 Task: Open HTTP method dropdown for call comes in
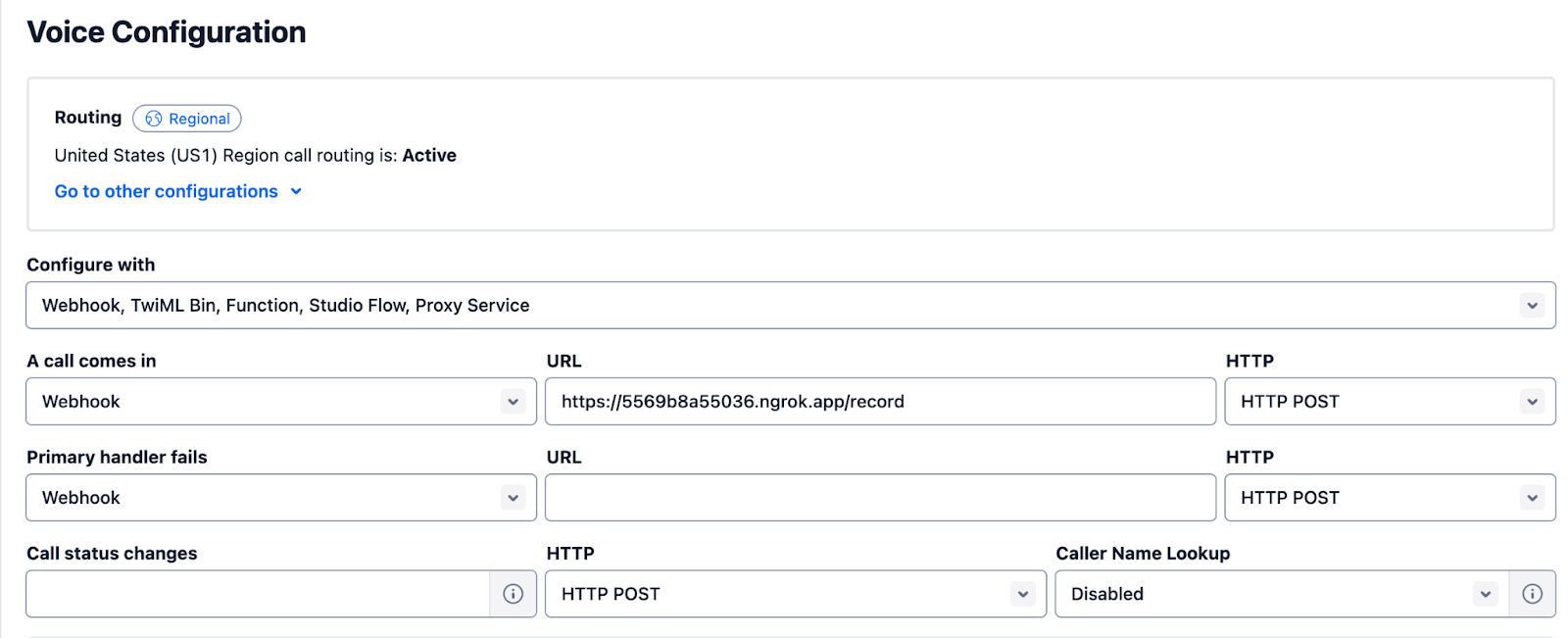1390,402
